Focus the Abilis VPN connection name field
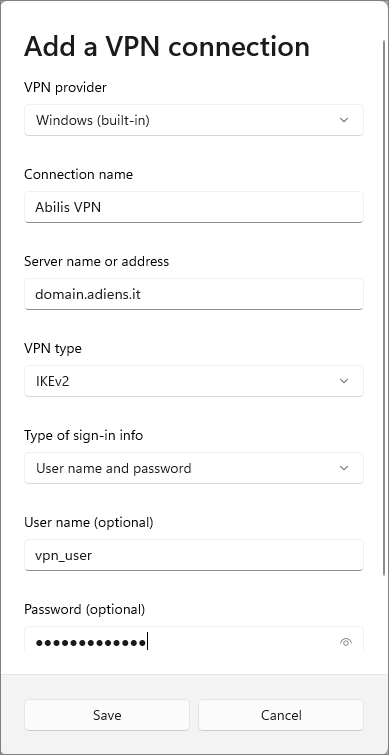389x755 pixels. [x=194, y=207]
